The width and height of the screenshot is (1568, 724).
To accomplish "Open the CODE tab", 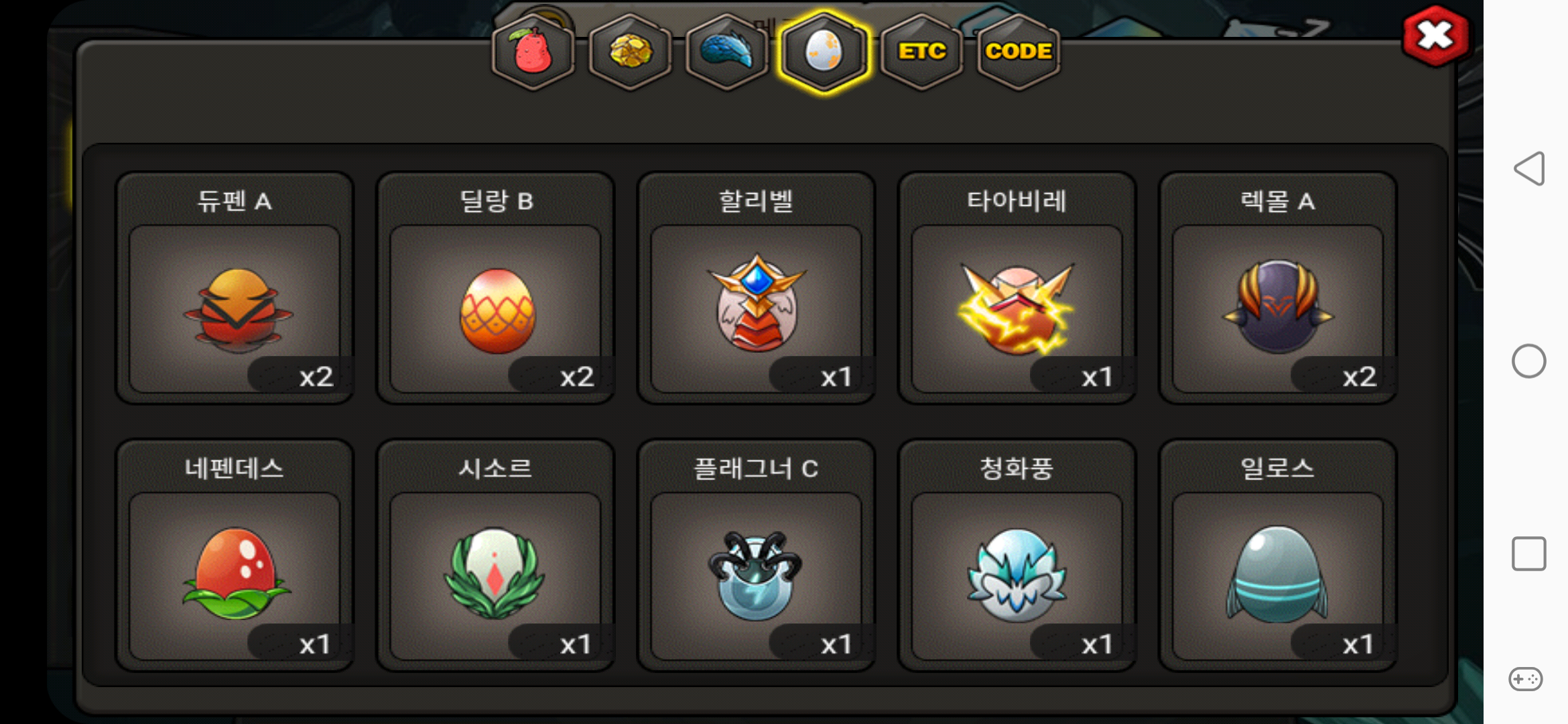I will [x=1019, y=52].
